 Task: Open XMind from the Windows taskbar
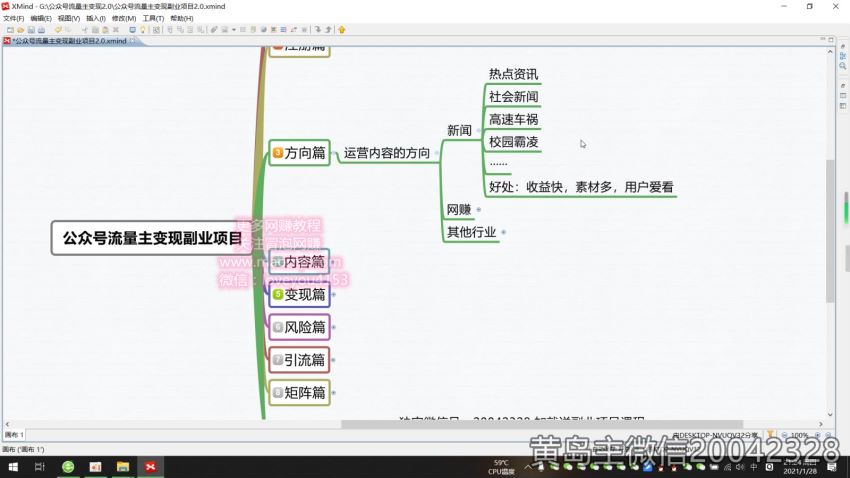point(150,467)
